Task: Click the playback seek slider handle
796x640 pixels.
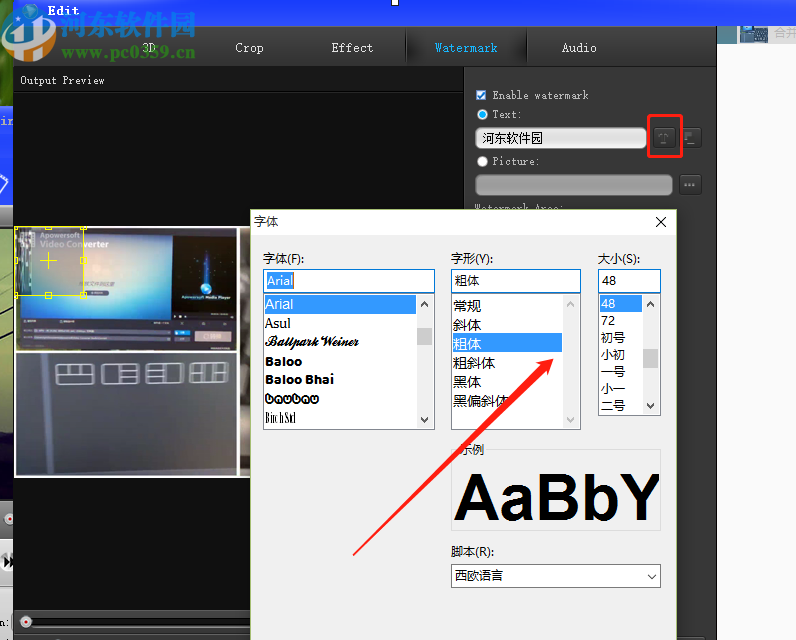Action: [x=26, y=622]
